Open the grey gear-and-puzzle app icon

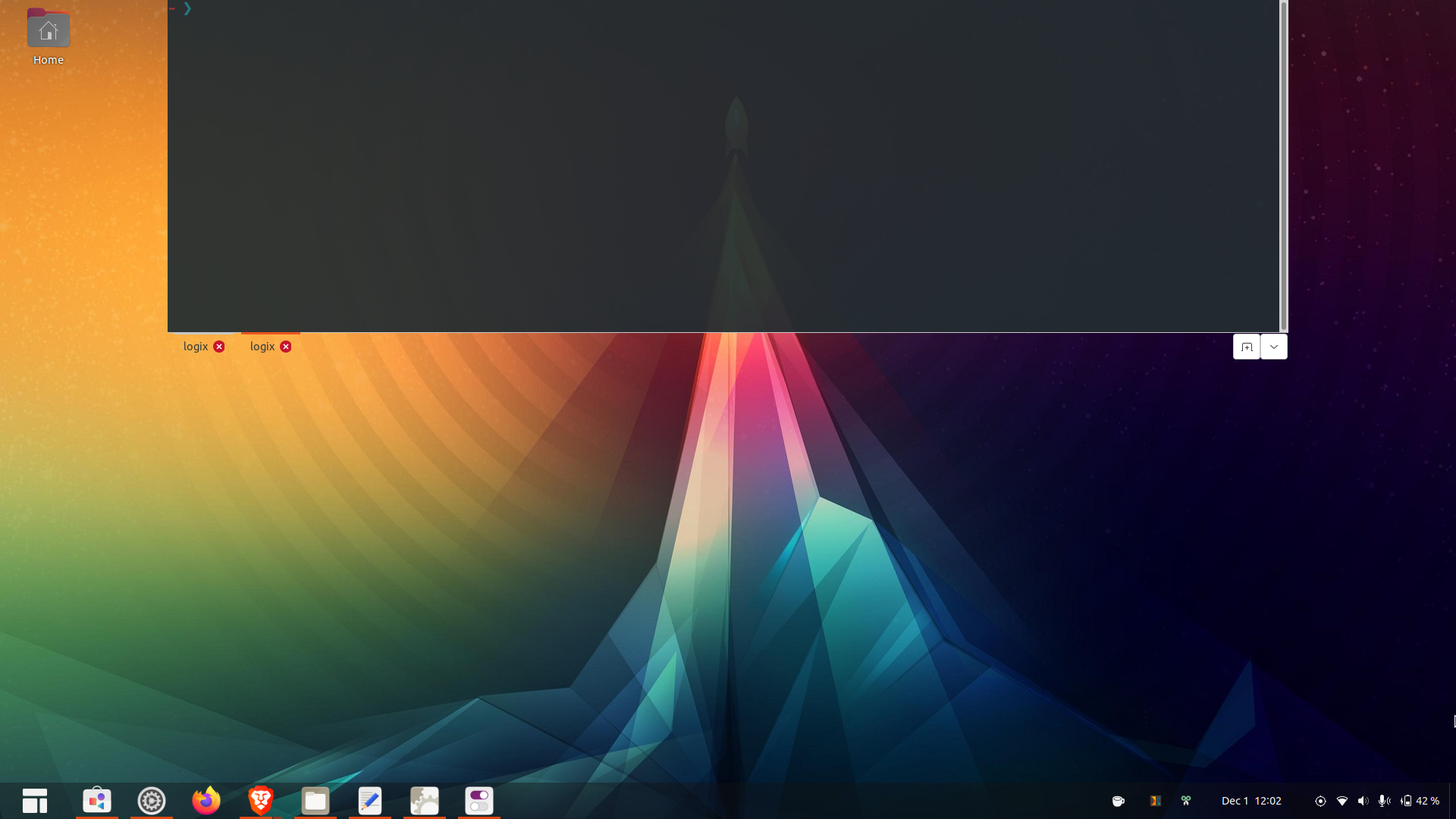coord(425,801)
